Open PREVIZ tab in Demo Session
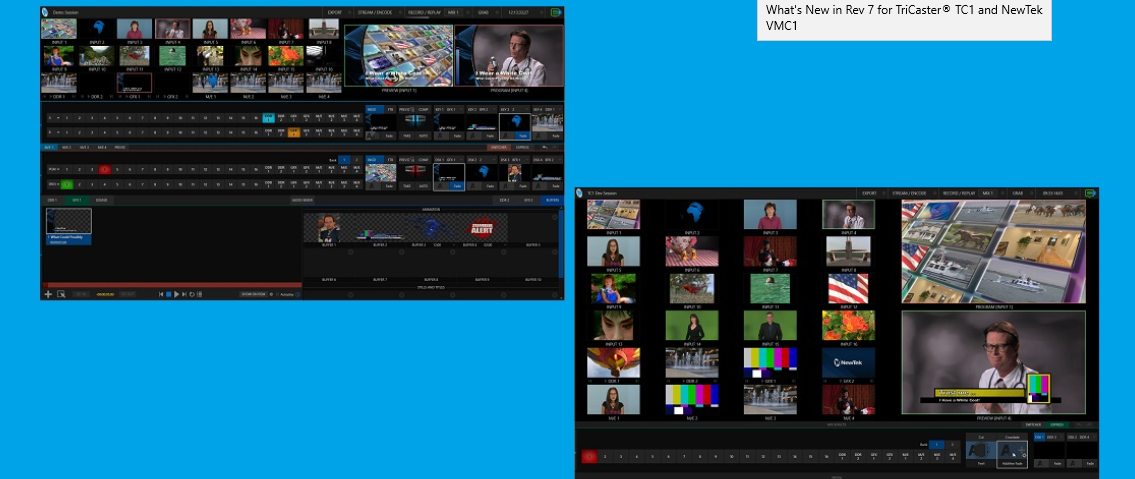Viewport: 1135px width, 479px height. tap(119, 148)
